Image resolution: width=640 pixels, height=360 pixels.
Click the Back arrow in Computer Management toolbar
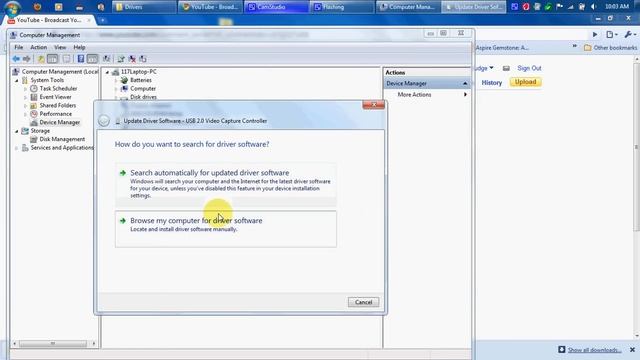(x=16, y=59)
